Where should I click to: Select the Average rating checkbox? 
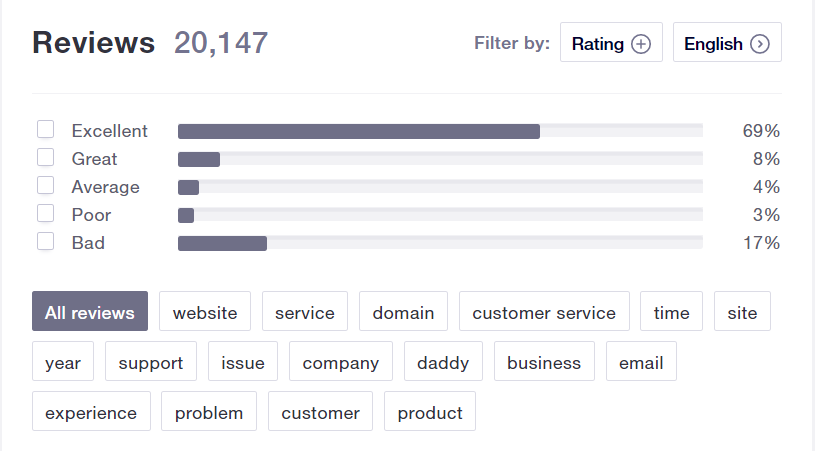(45, 185)
